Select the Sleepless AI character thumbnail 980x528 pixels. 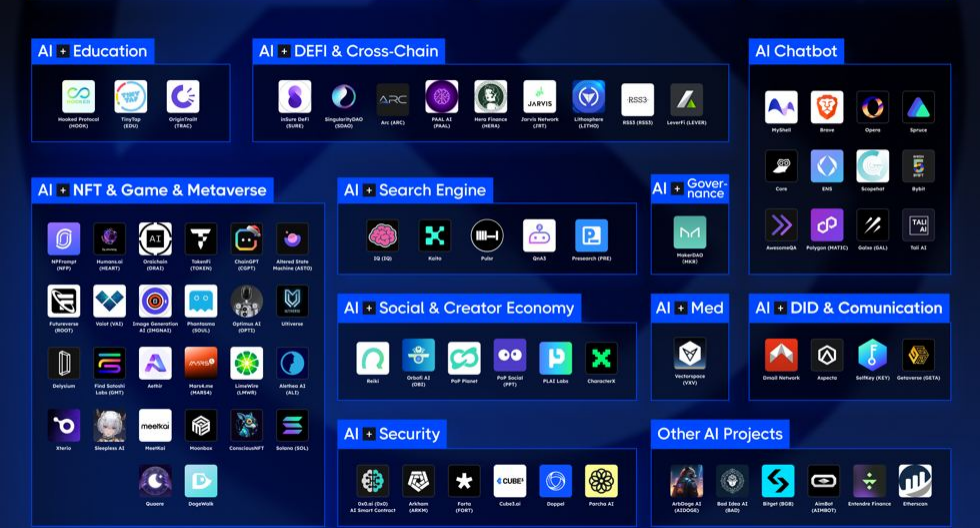tap(109, 425)
